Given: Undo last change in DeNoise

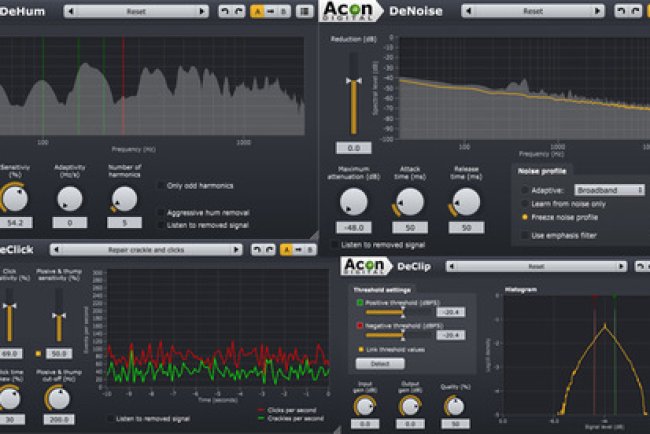Looking at the screenshot, I should tap(621, 11).
